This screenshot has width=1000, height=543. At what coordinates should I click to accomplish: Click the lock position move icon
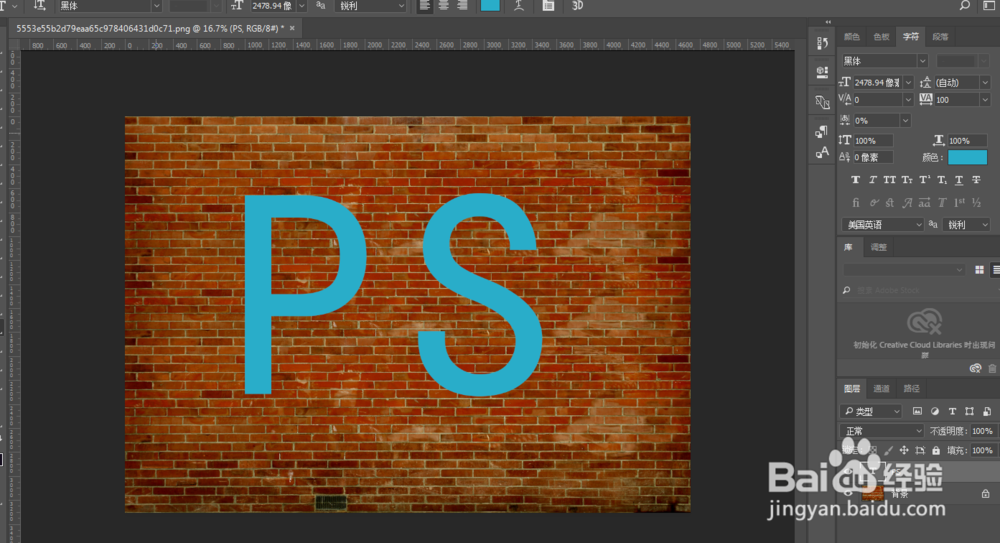pyautogui.click(x=904, y=450)
